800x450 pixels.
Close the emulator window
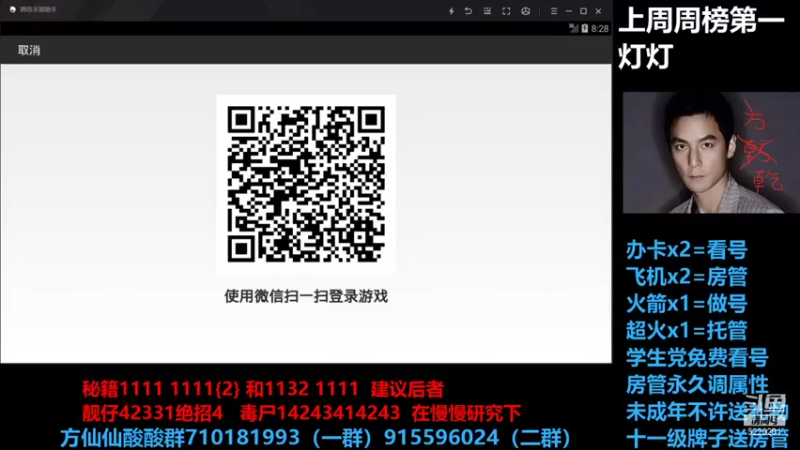(x=598, y=11)
